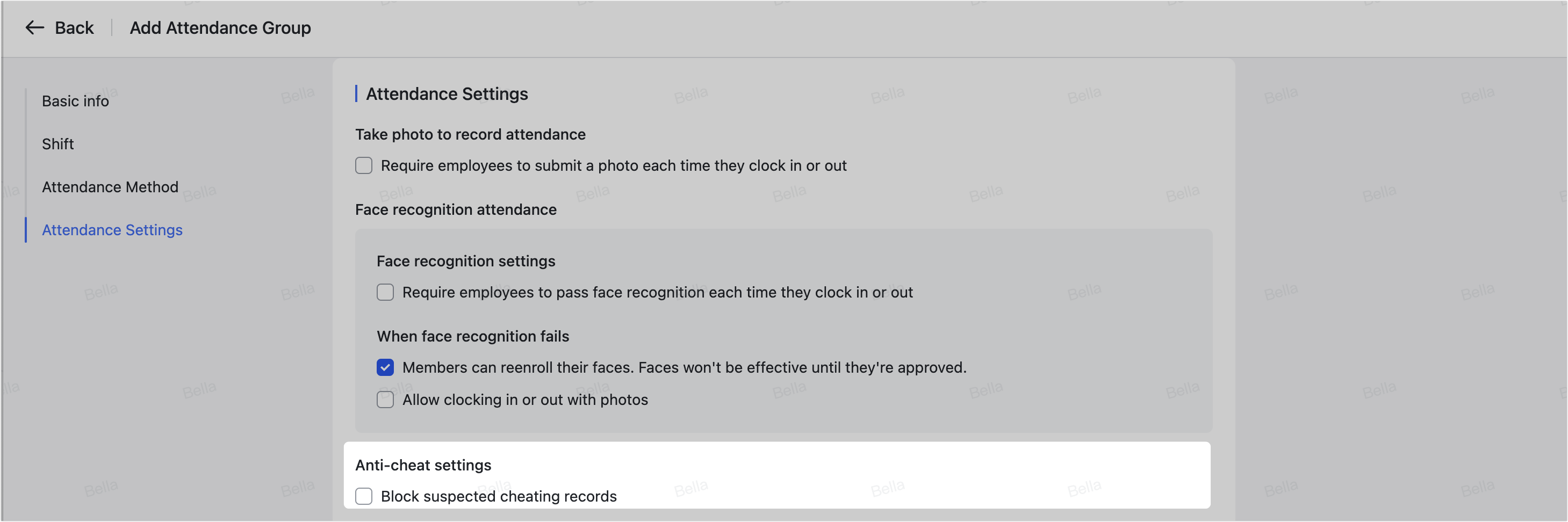Image resolution: width=1568 pixels, height=522 pixels.
Task: Enable allow clocking in or out with photos
Action: click(385, 400)
